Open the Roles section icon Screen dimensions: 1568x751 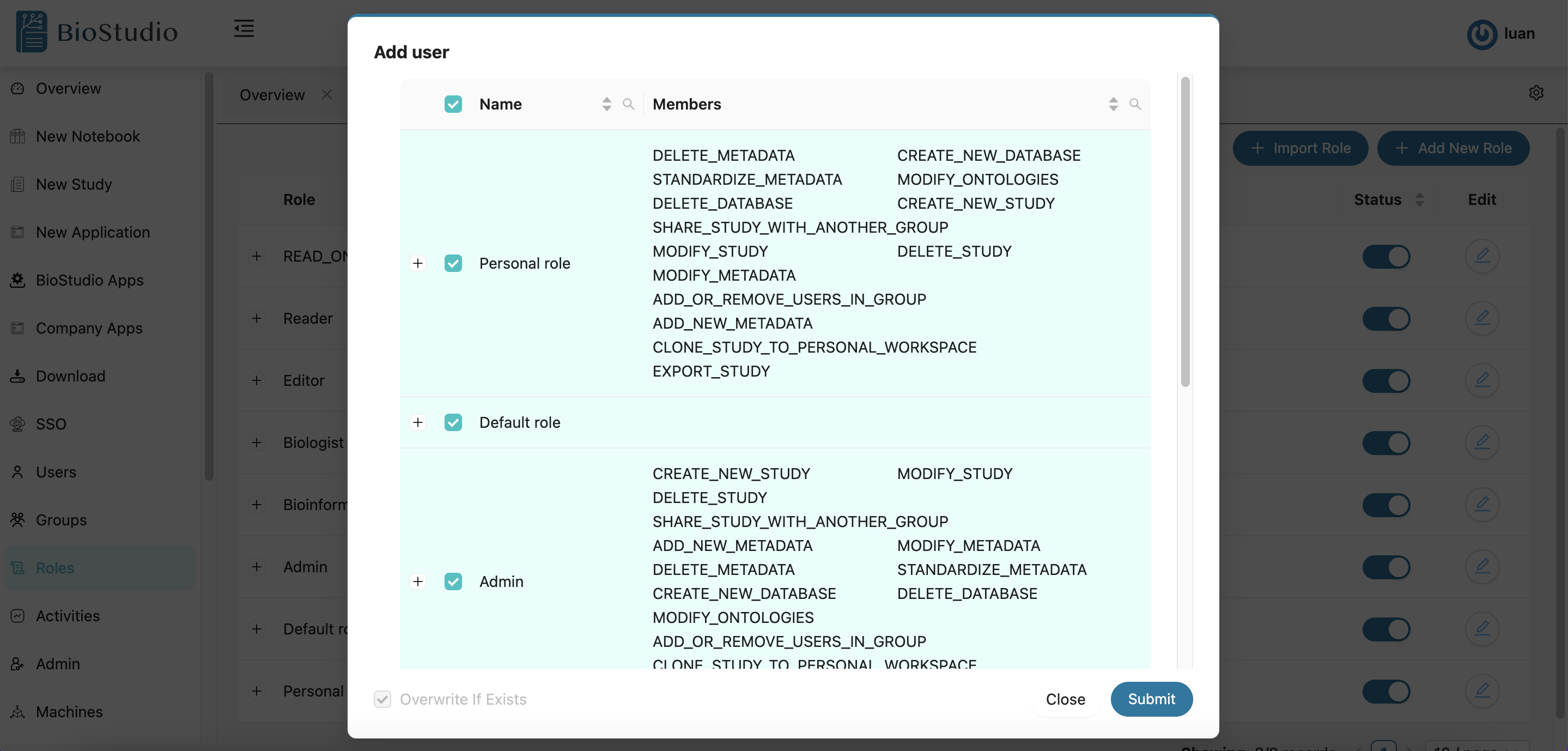(17, 567)
